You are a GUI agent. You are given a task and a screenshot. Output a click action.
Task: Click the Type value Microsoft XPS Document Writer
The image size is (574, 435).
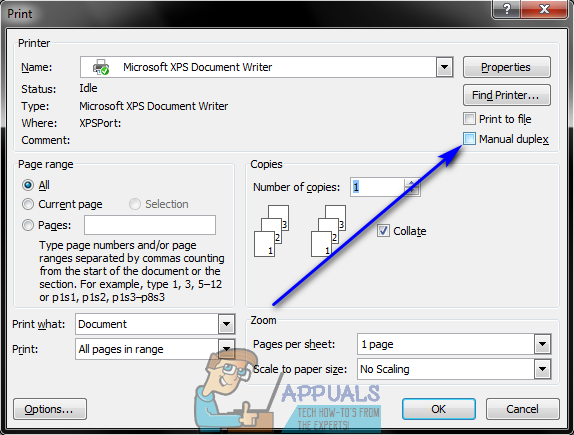153,106
